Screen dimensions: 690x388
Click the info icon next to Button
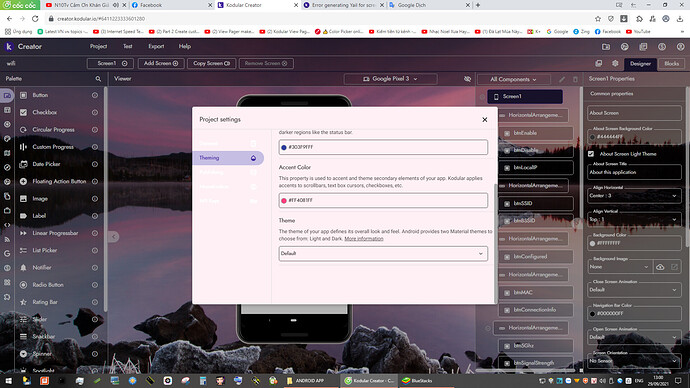coord(95,95)
